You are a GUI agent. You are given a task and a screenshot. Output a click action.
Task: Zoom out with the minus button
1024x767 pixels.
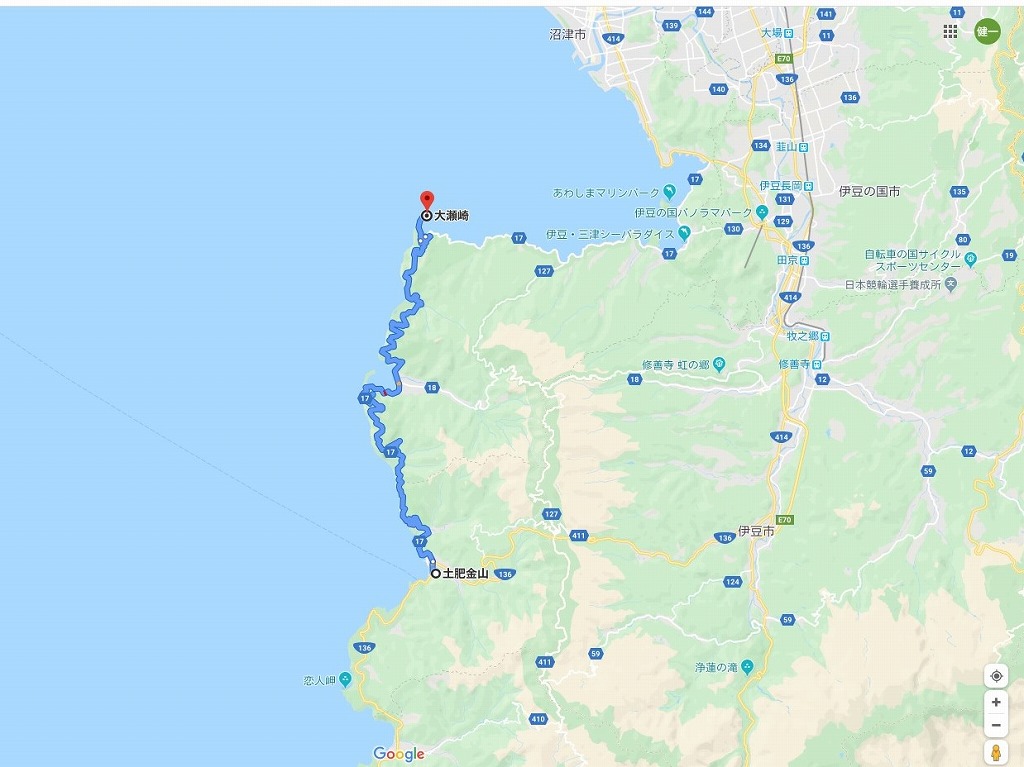(996, 725)
